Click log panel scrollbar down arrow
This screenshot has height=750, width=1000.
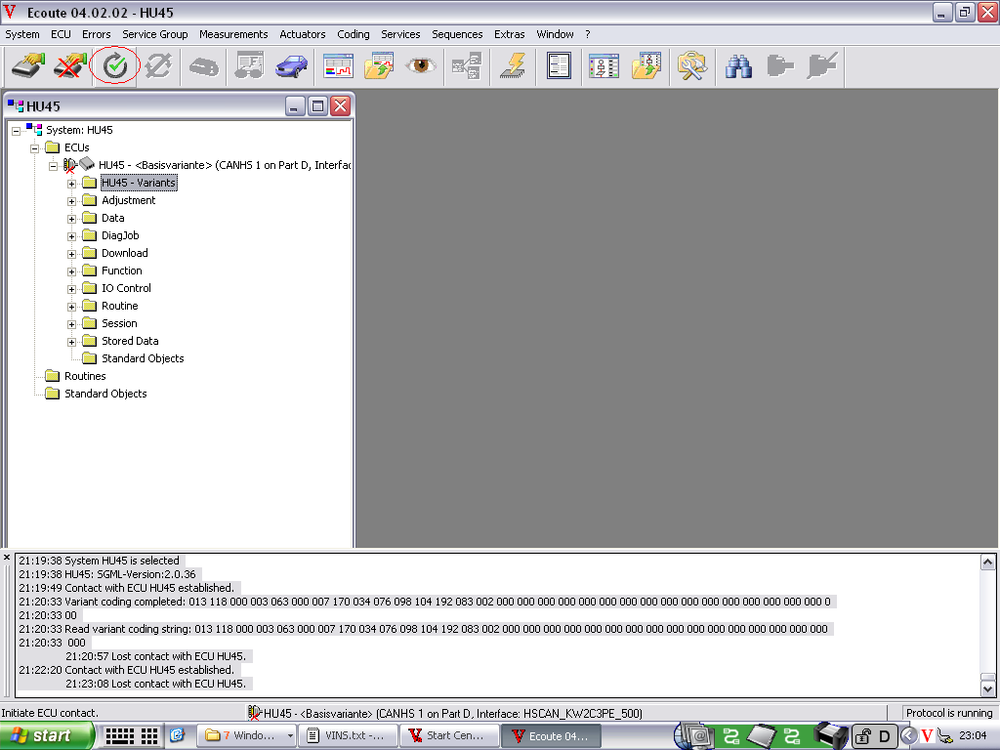point(988,688)
